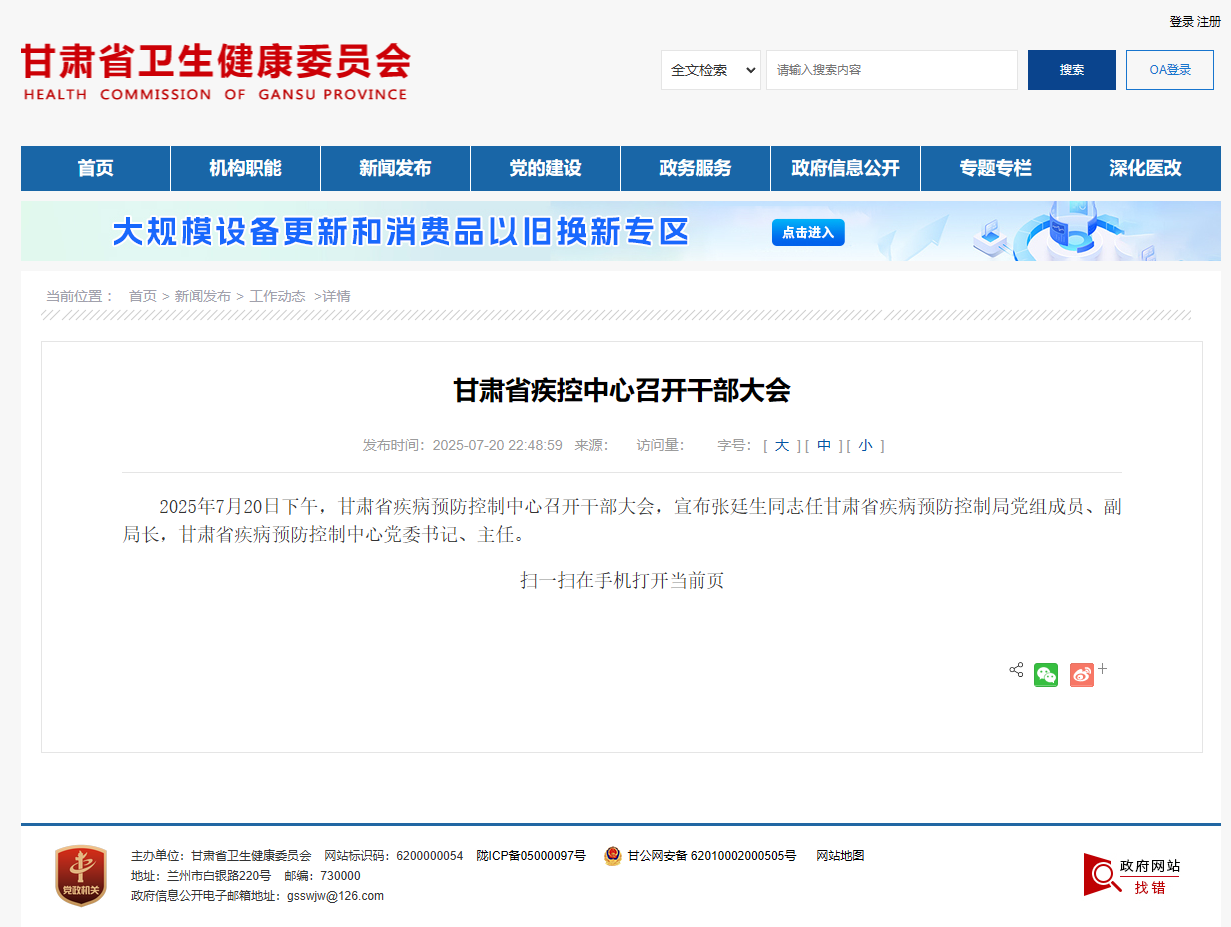Set the font size to 中 (medium)
The image size is (1231, 927).
pyautogui.click(x=824, y=445)
